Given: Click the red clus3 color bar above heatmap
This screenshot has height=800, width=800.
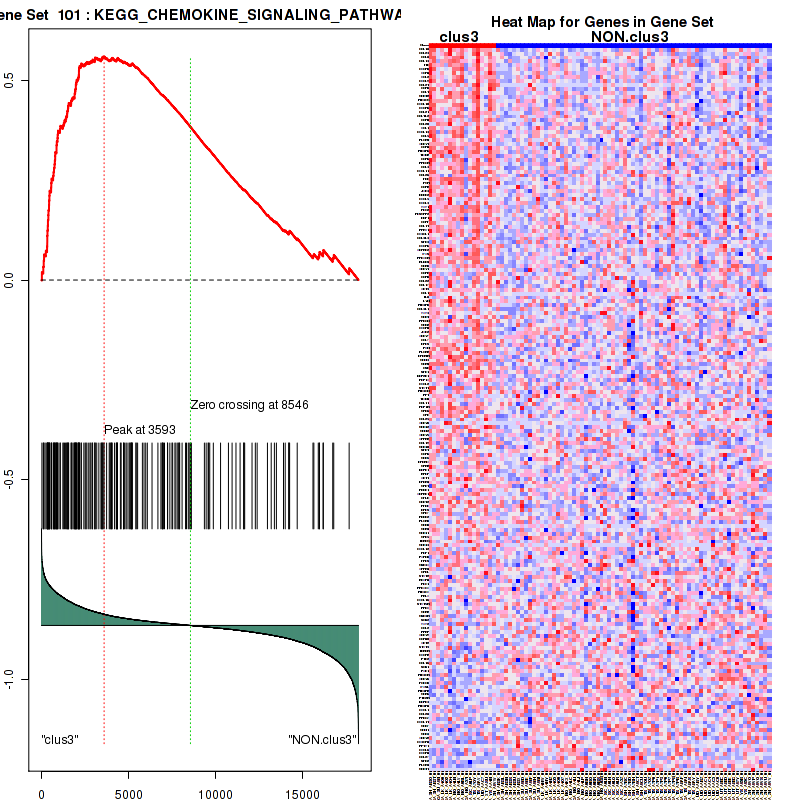Looking at the screenshot, I should pos(461,45).
